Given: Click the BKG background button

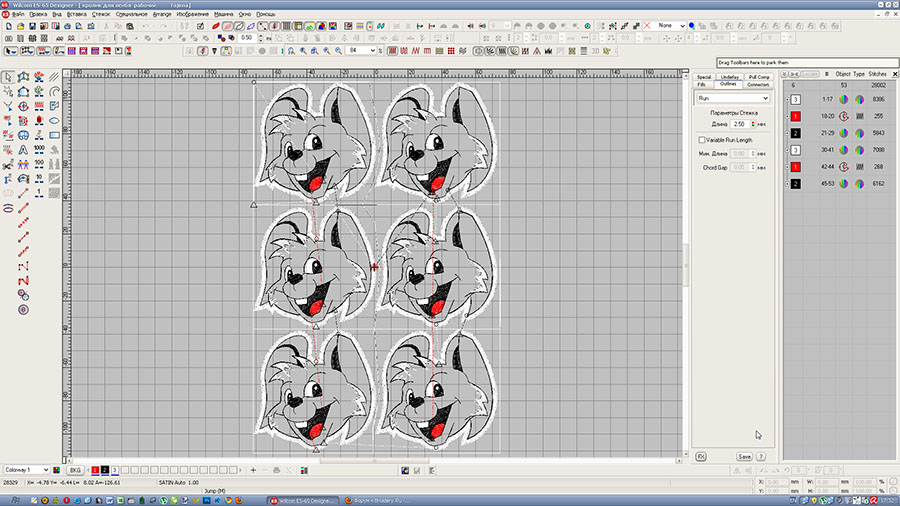Looking at the screenshot, I should coord(75,469).
